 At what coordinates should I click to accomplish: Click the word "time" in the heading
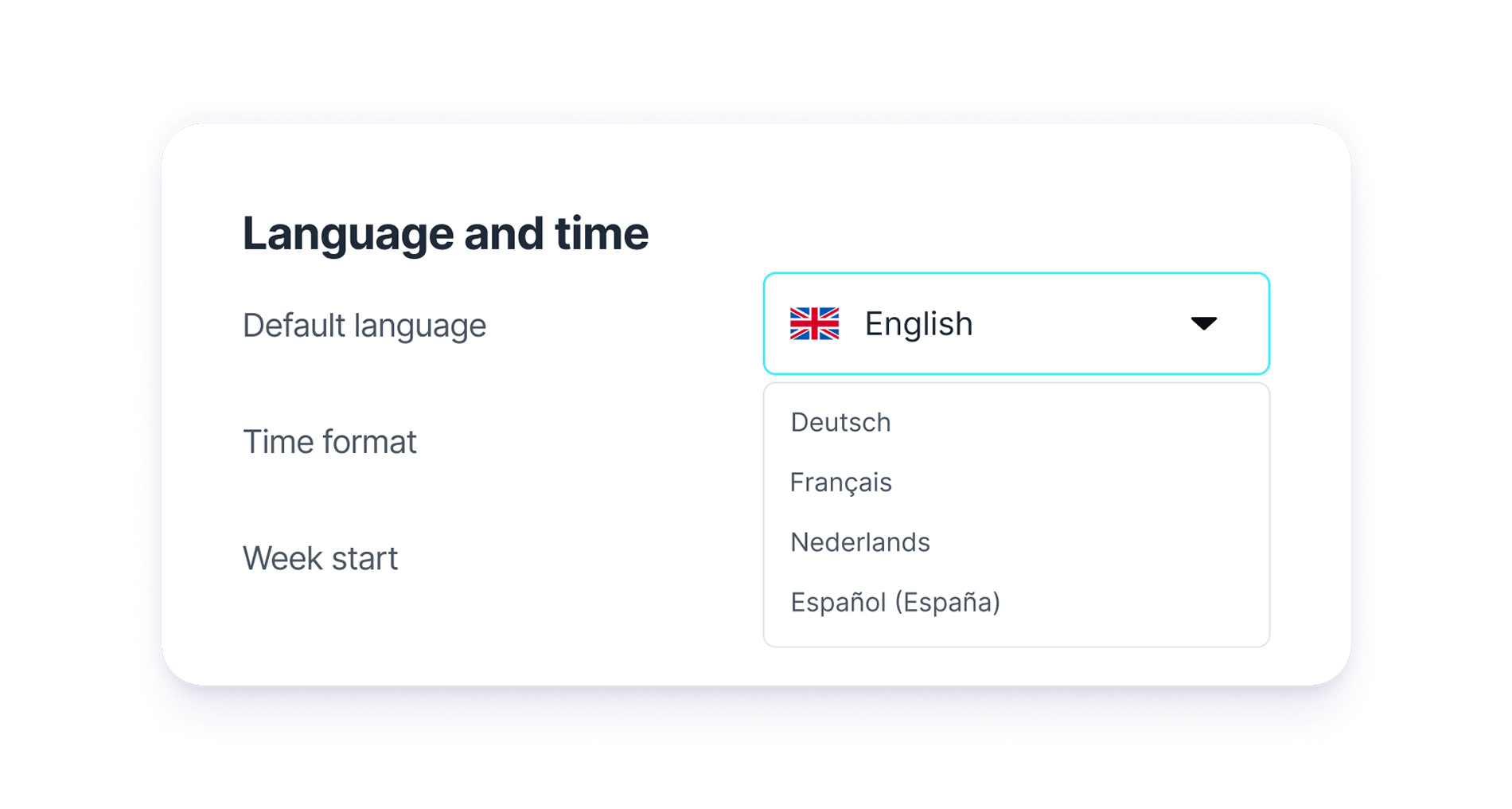(601, 233)
